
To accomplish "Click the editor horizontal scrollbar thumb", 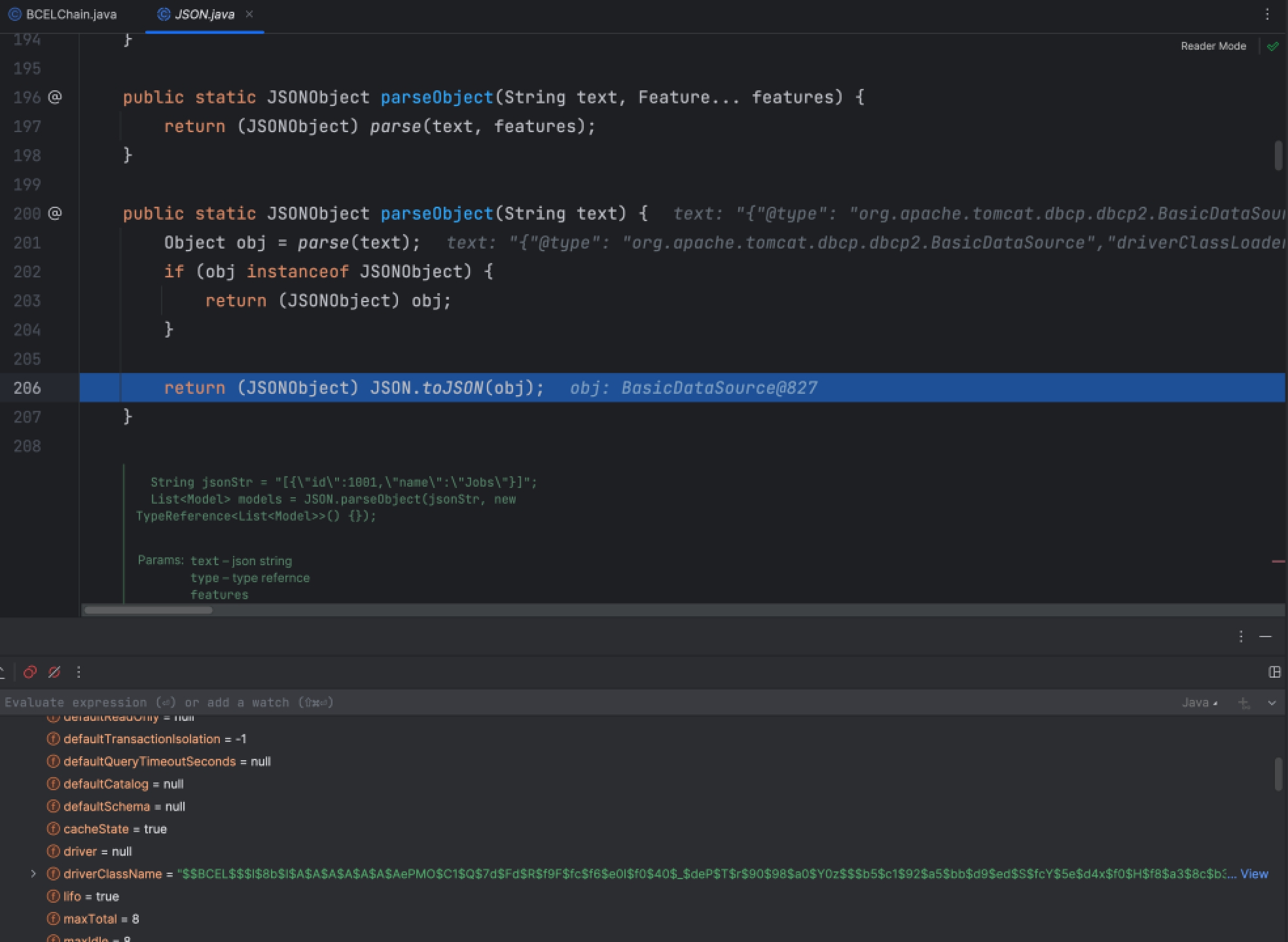I will 149,610.
